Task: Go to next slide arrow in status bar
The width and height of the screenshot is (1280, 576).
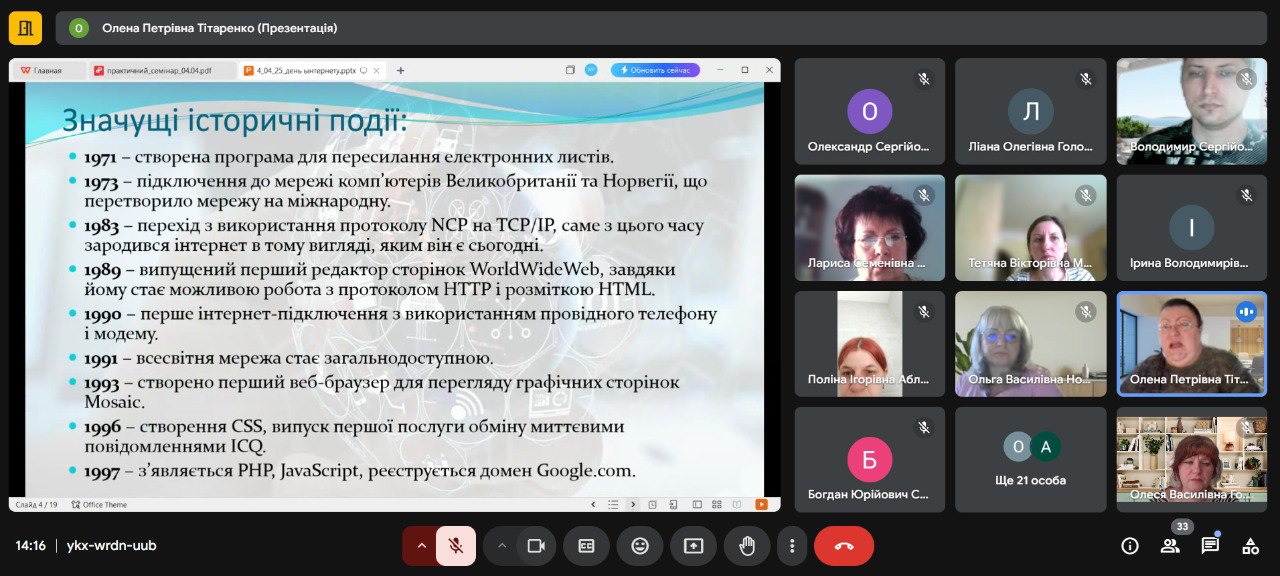Action: 632,505
